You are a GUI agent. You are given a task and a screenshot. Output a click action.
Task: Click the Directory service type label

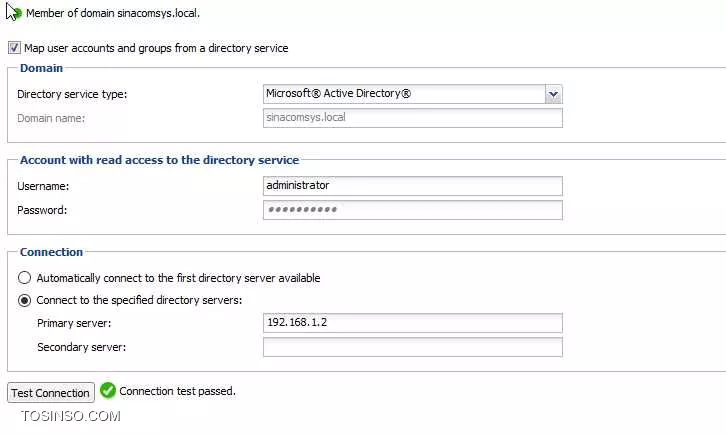coord(72,94)
